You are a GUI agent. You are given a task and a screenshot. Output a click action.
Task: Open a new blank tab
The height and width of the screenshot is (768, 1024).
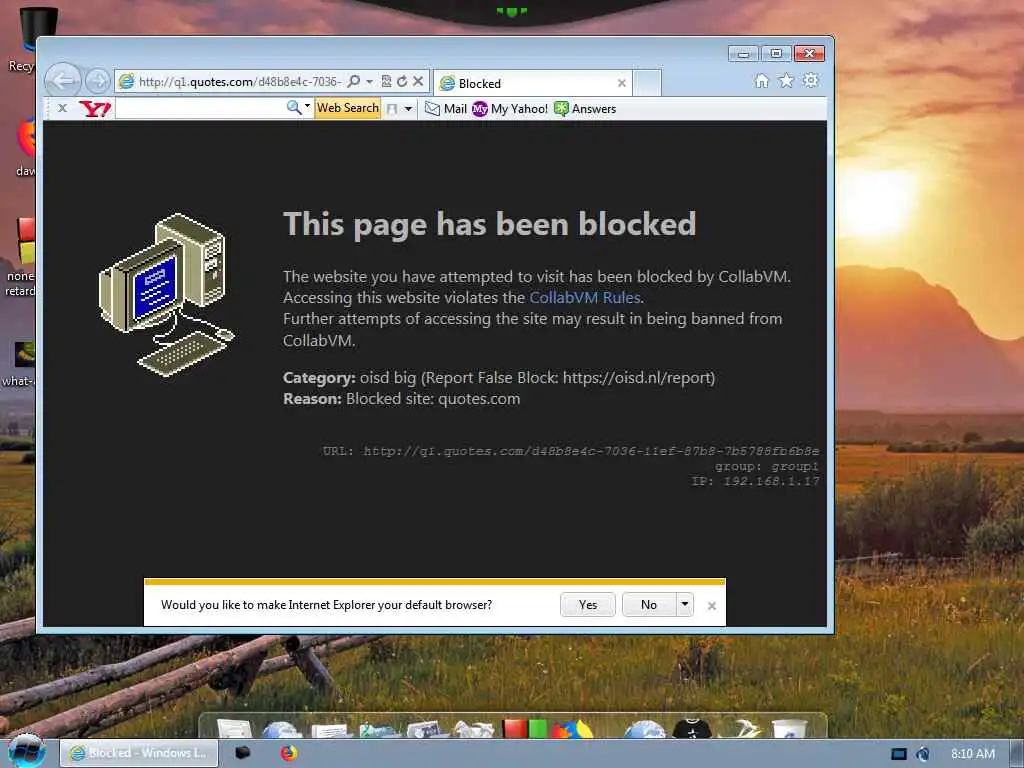648,83
